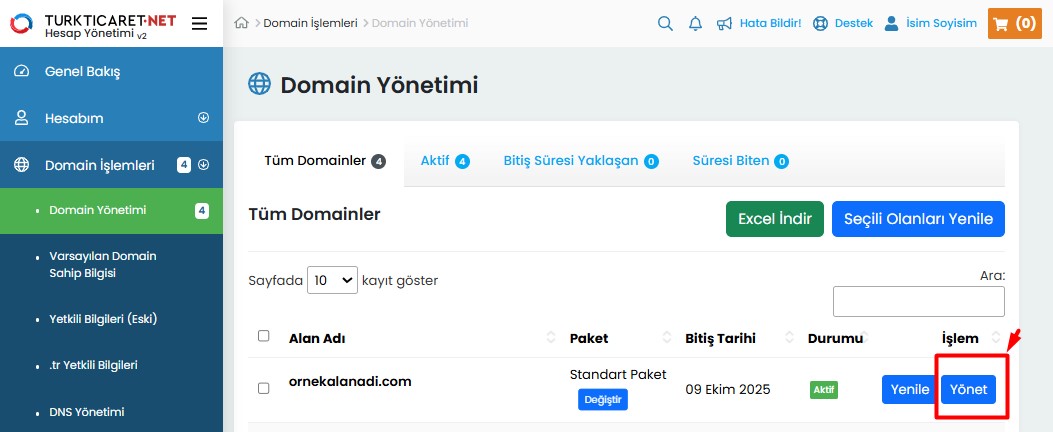Click the megaphone Hata Bildir icon
Screen dimensions: 1053x432
(726, 23)
